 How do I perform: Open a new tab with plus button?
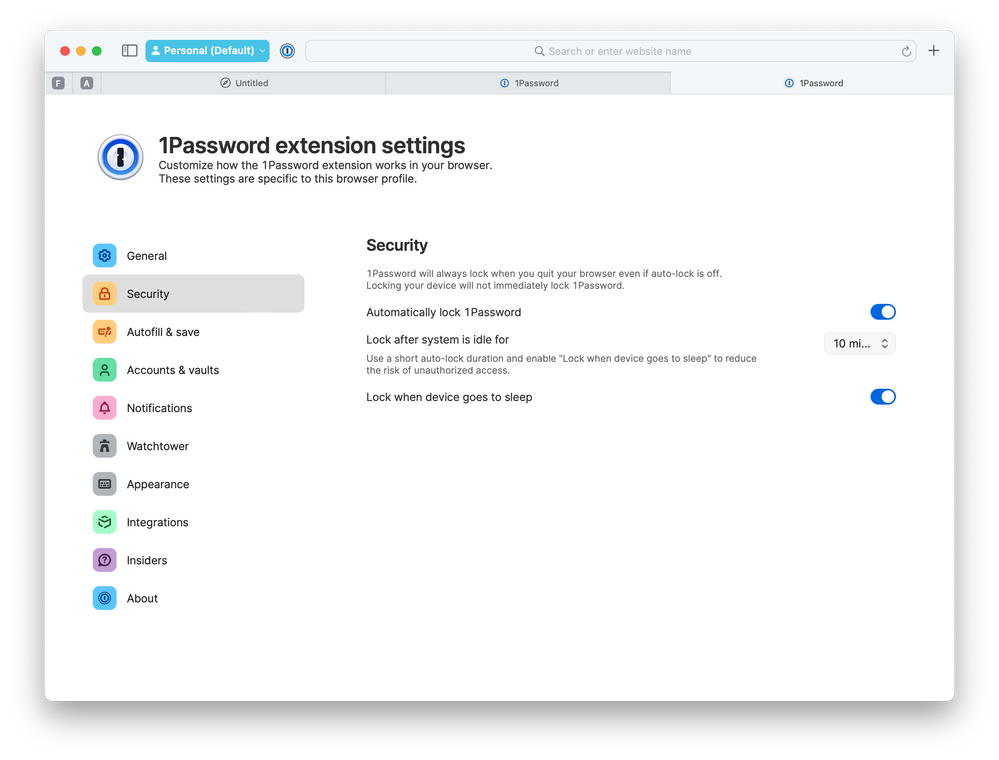coord(934,51)
